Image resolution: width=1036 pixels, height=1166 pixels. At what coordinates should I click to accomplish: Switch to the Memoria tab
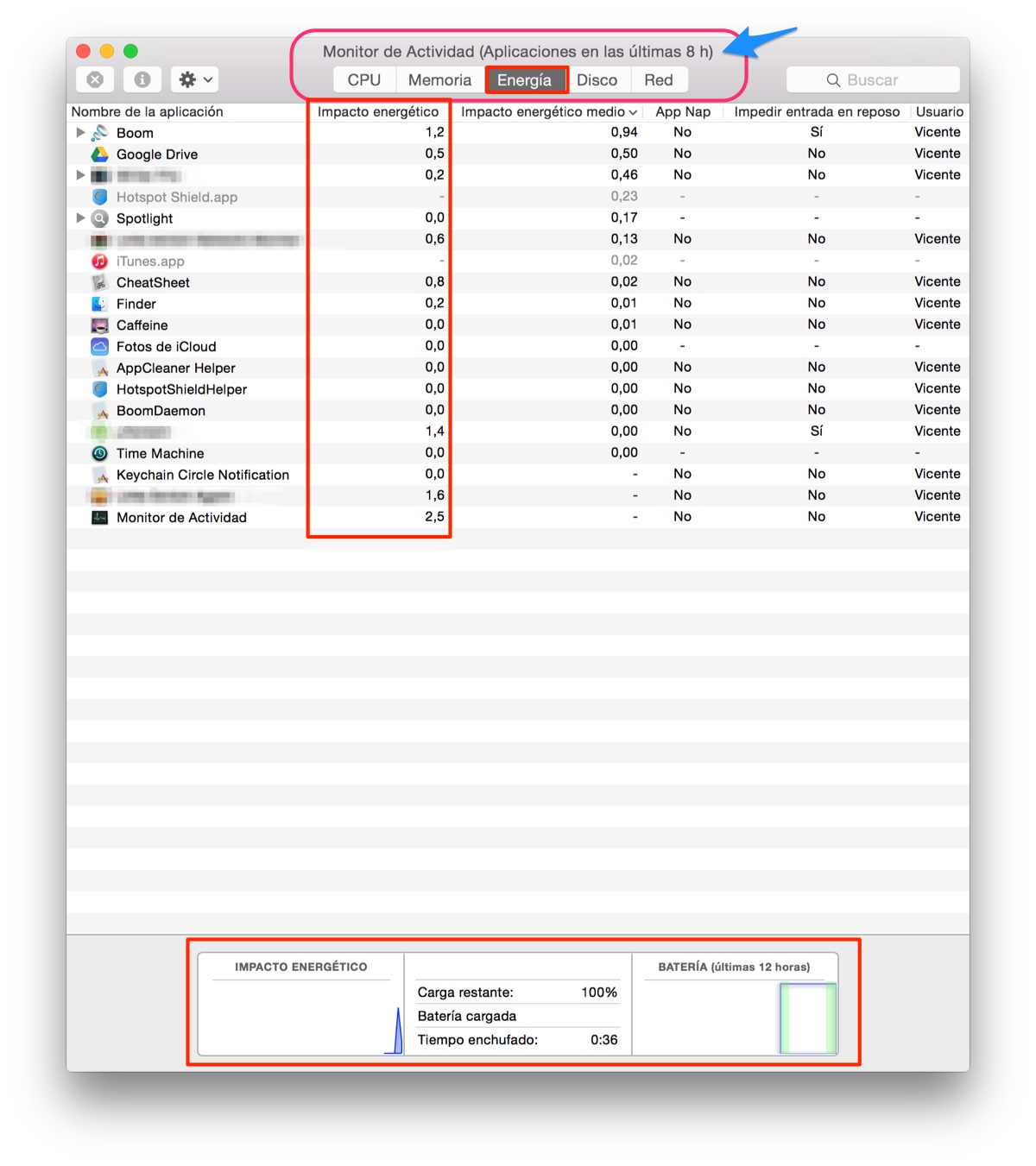coord(440,80)
